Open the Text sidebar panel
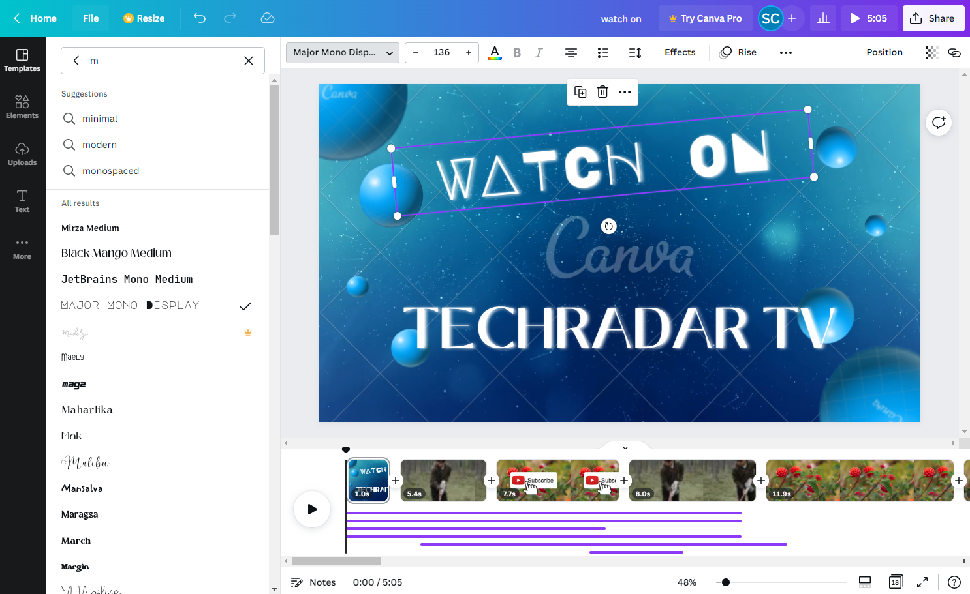This screenshot has width=970, height=594. coord(22,201)
